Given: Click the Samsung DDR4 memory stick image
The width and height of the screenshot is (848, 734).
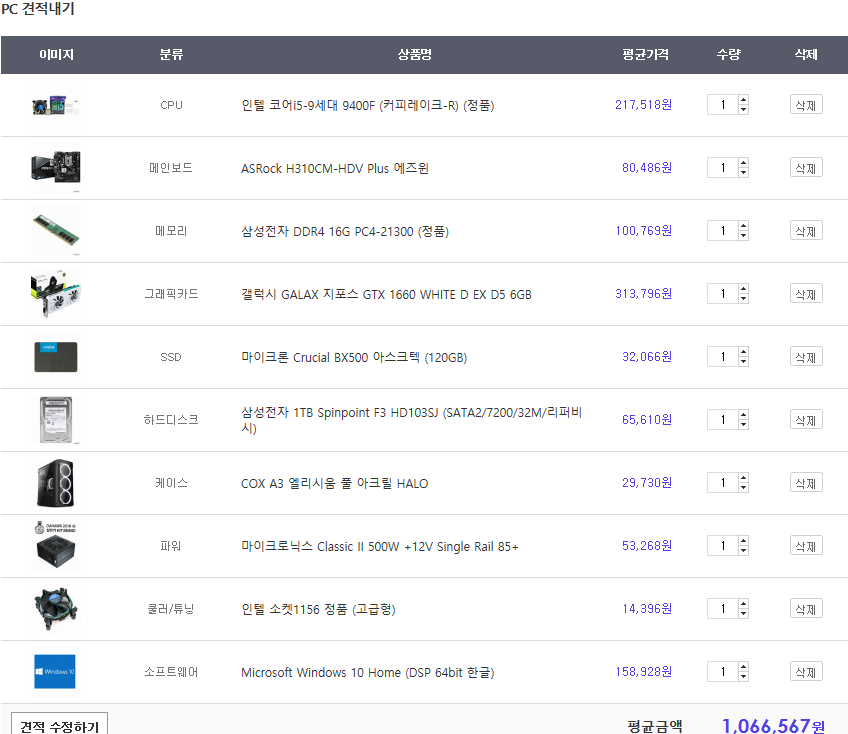Looking at the screenshot, I should click(x=56, y=231).
